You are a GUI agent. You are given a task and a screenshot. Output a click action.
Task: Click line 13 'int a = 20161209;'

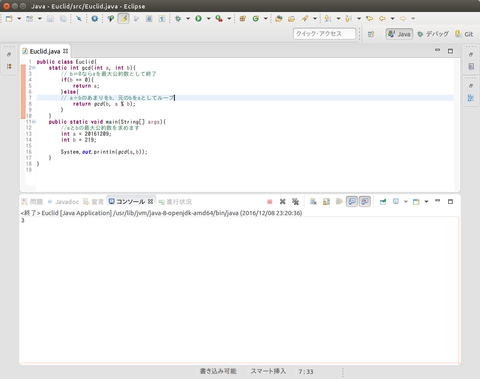(86, 134)
